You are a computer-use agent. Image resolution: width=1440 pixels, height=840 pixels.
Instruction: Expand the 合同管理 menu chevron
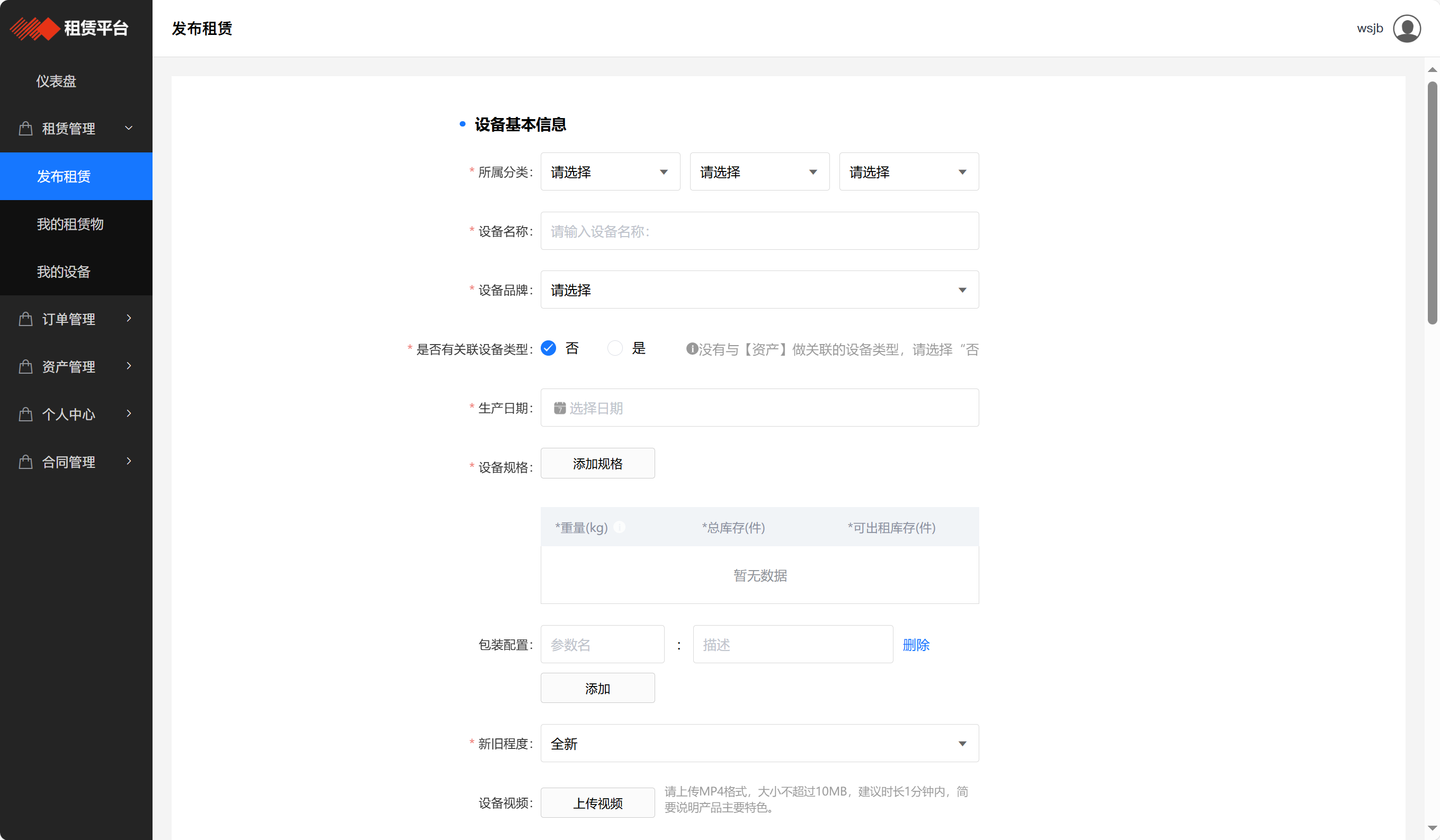point(129,461)
